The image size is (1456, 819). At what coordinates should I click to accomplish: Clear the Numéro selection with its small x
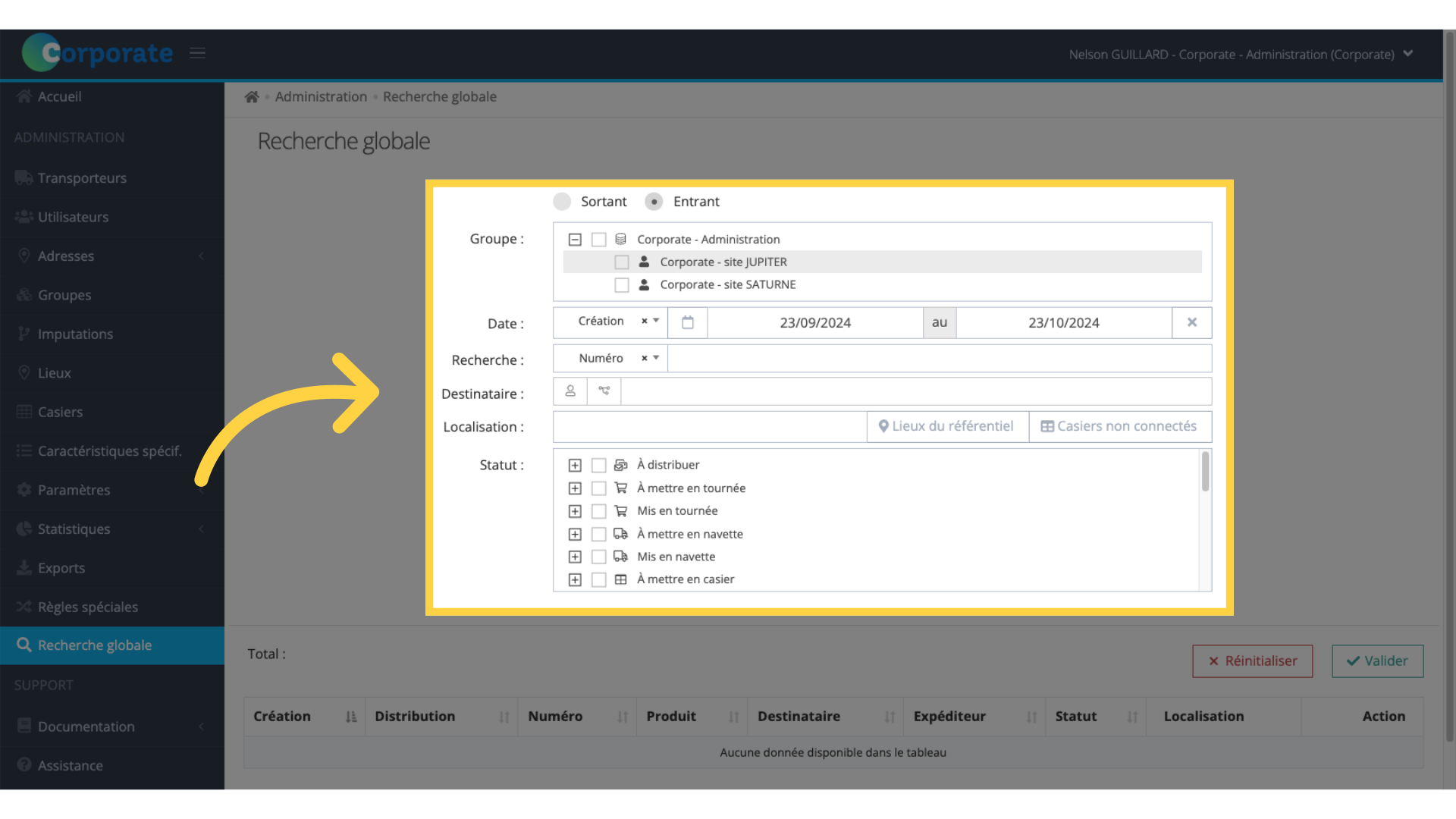645,359
